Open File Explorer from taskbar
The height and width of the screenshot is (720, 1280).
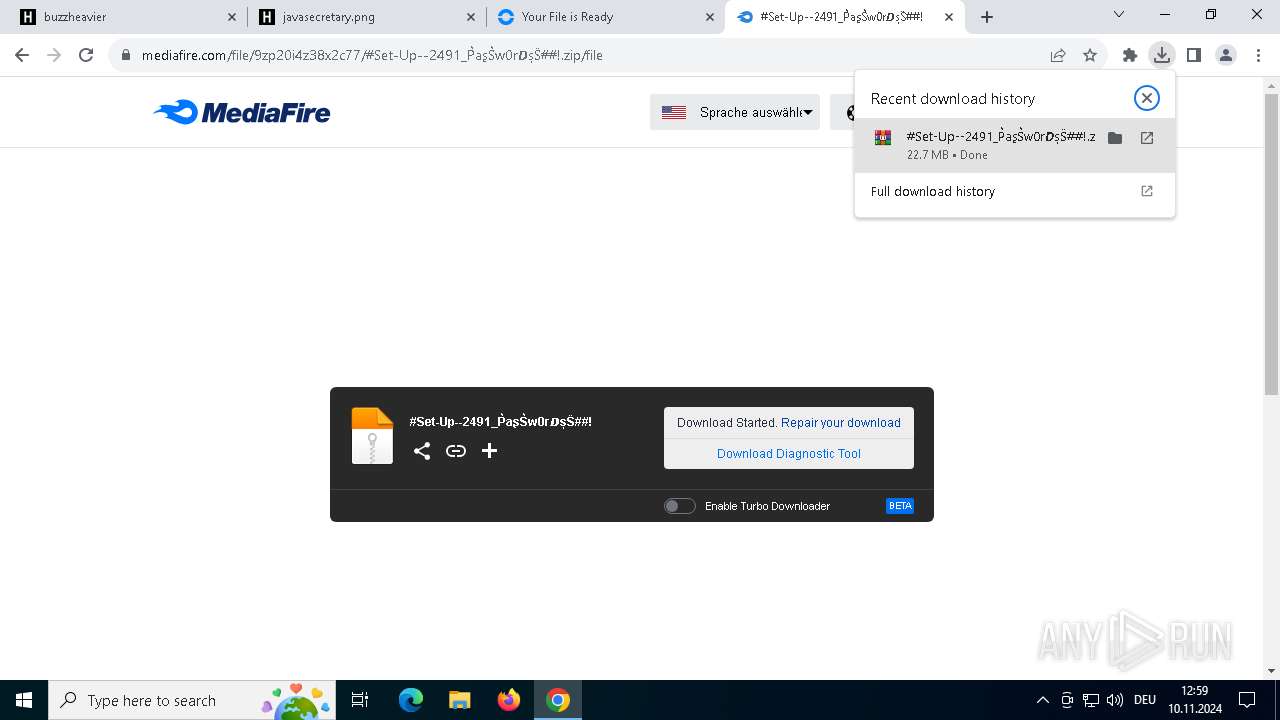(x=459, y=700)
